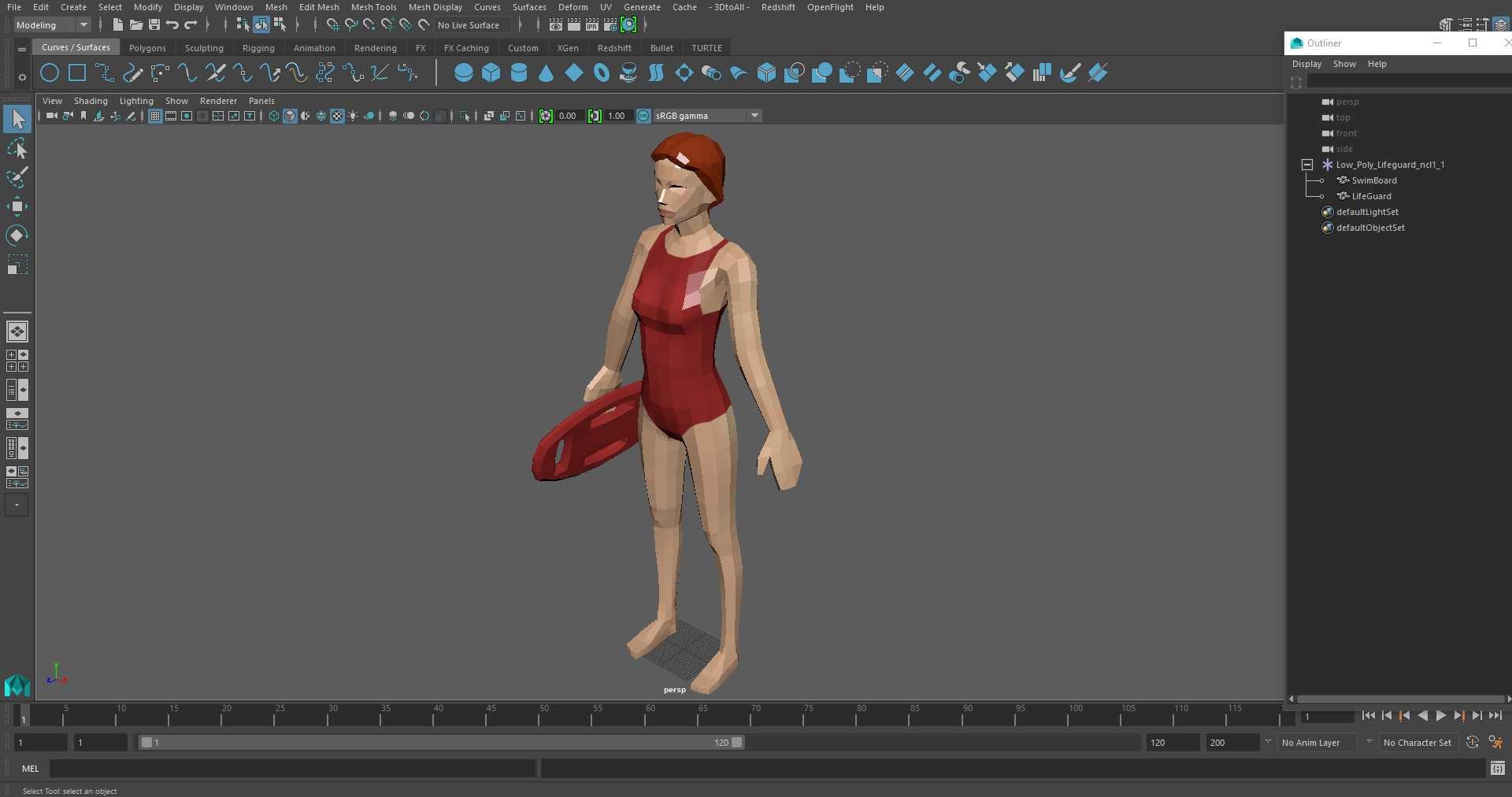This screenshot has width=1512, height=797.
Task: Activate the Scale tool
Action: coord(17,265)
